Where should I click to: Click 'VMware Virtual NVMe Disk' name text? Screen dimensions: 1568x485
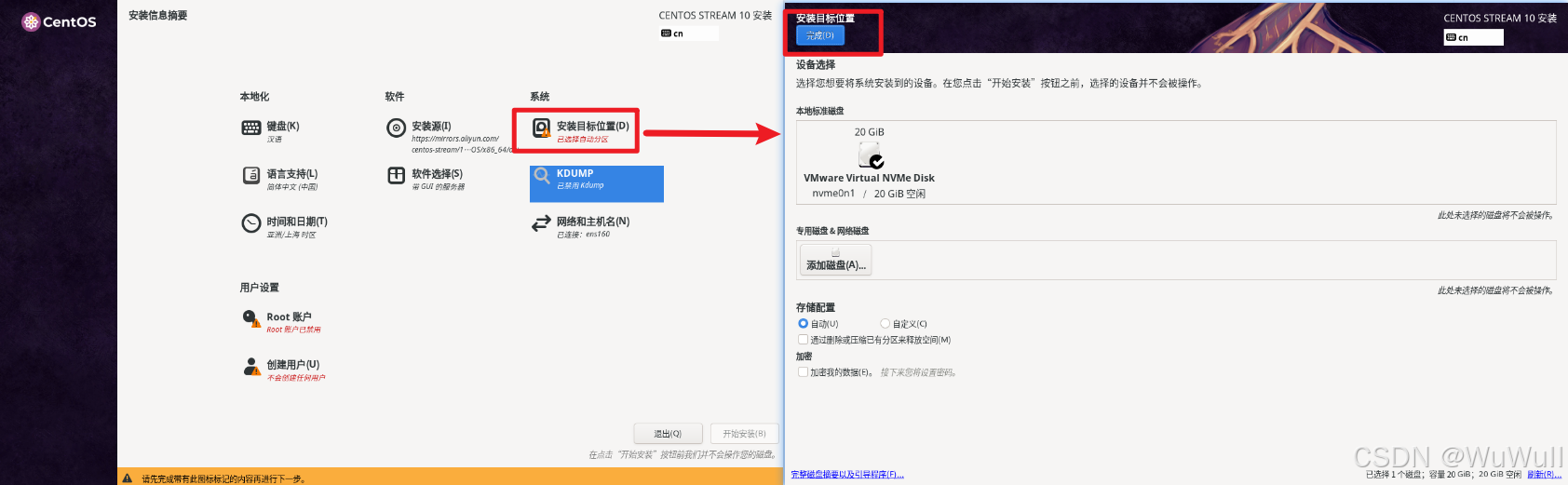coord(870,178)
